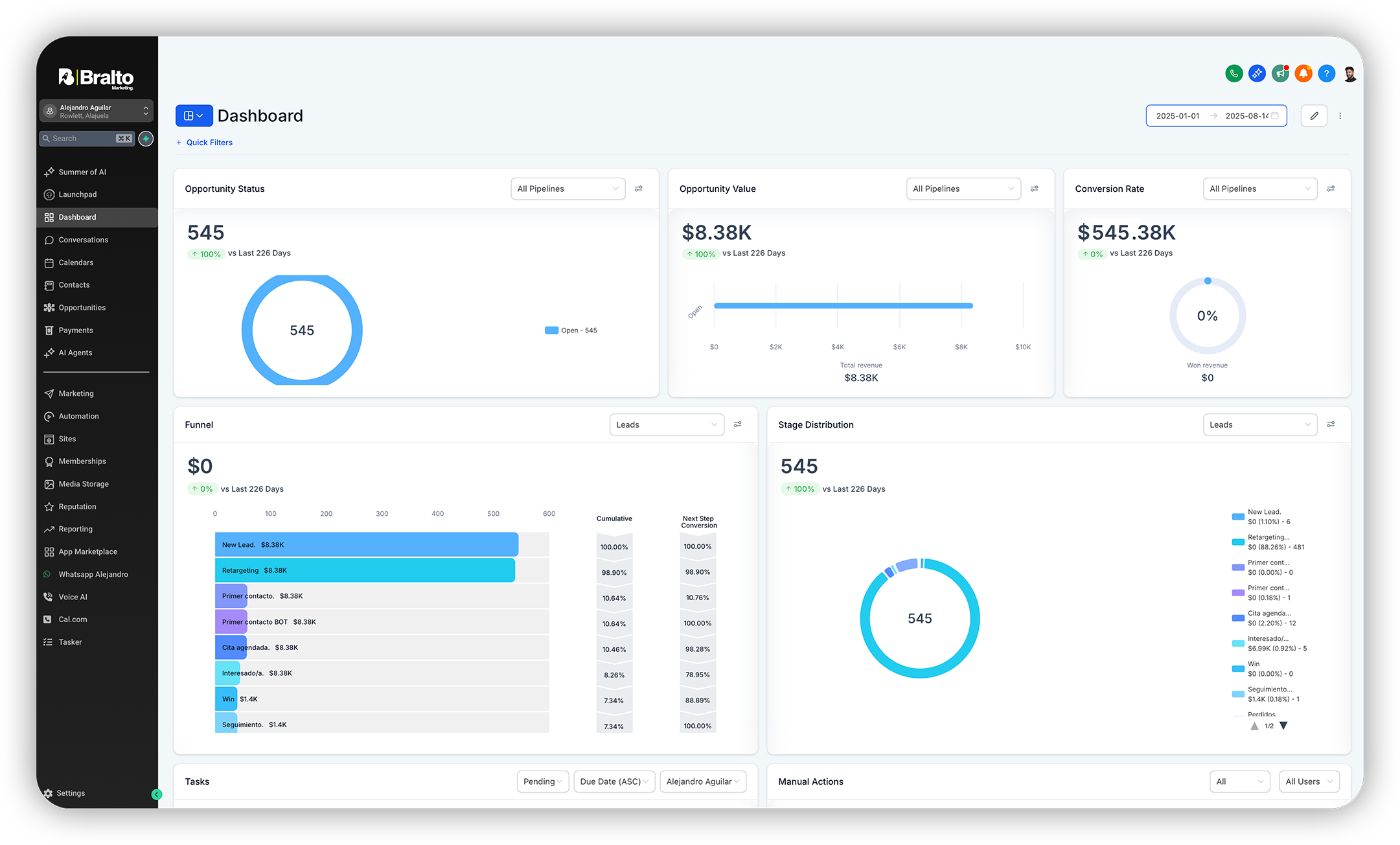Go to Opportunities in the sidebar
This screenshot has width=1400, height=845.
click(x=82, y=308)
